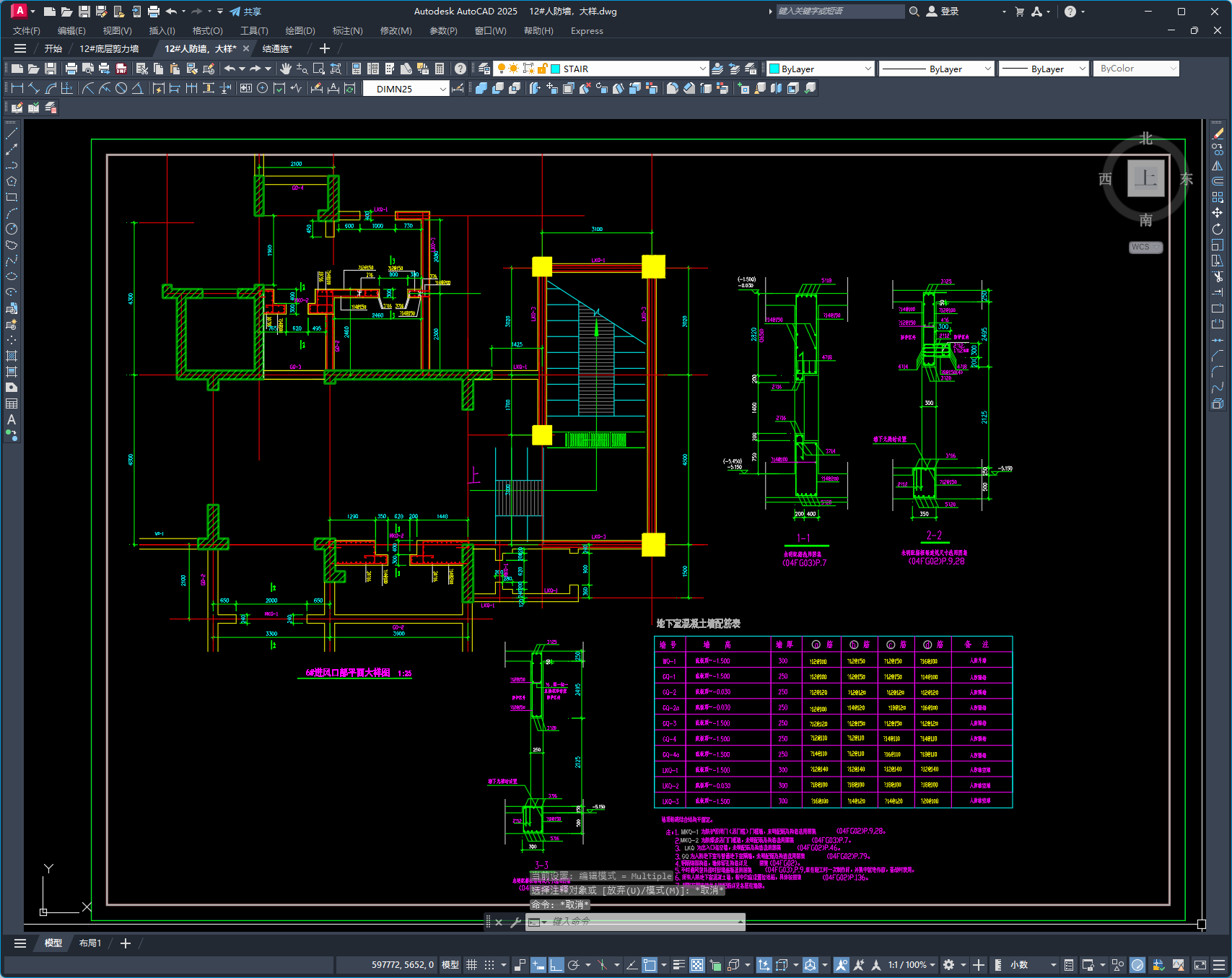Click the Plot printer icon
This screenshot has width=1232, height=978.
[71, 69]
